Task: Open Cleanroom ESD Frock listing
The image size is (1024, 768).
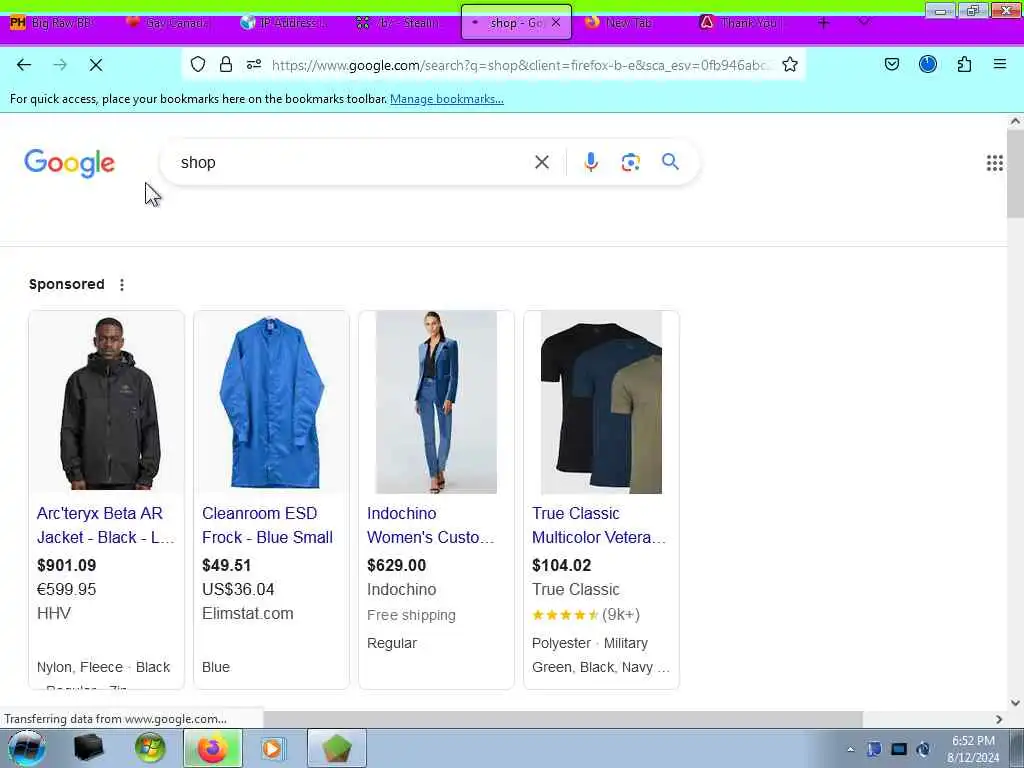Action: click(267, 526)
